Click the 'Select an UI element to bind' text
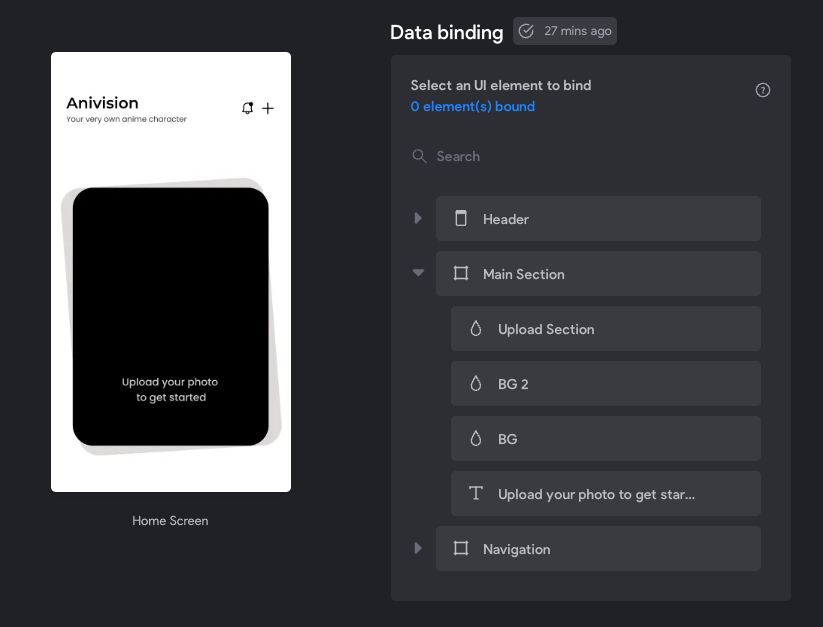Screen dimensions: 823x627 click(501, 86)
